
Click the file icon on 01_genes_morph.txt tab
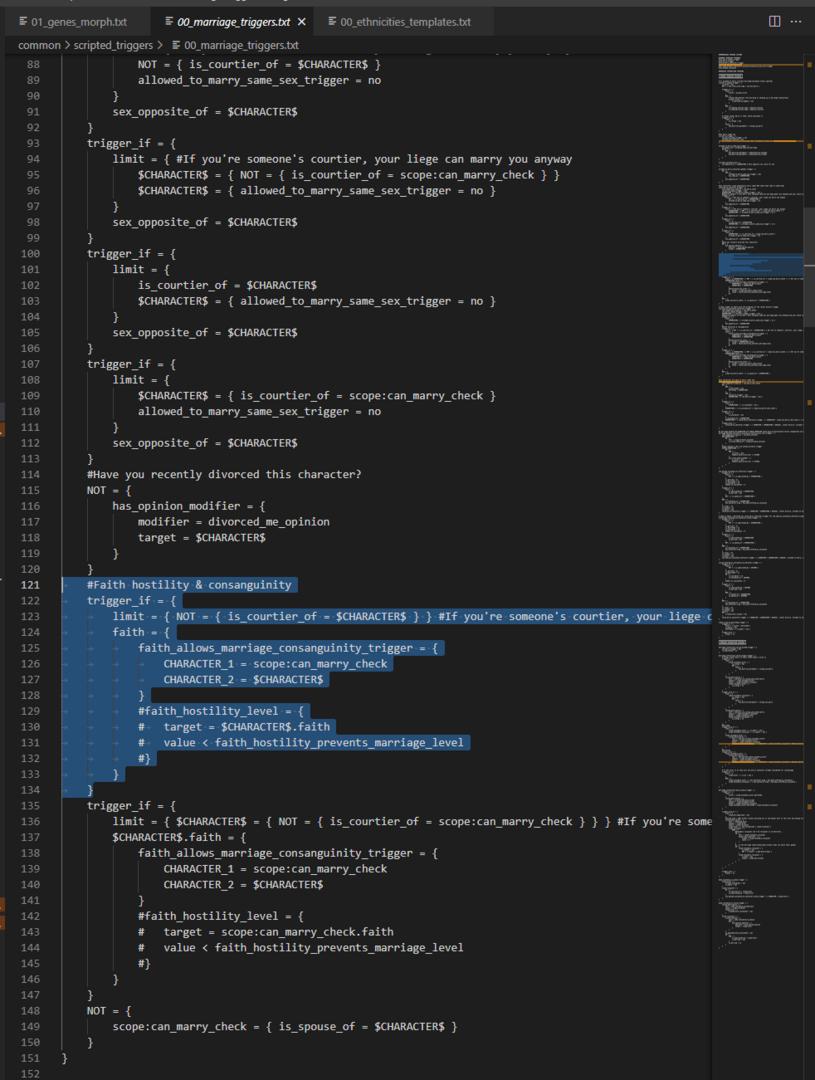(x=23, y=21)
